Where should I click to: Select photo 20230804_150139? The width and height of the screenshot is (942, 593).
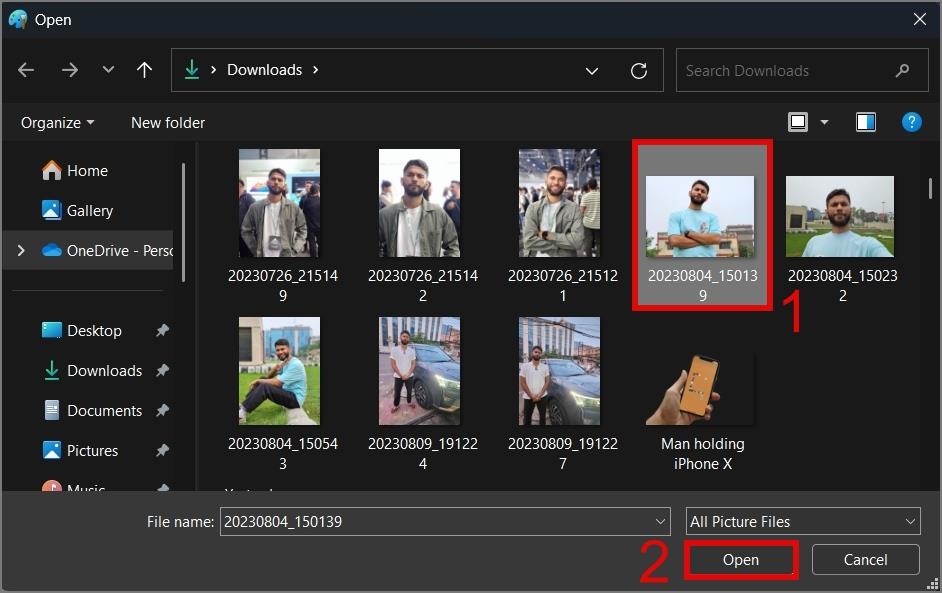point(700,227)
